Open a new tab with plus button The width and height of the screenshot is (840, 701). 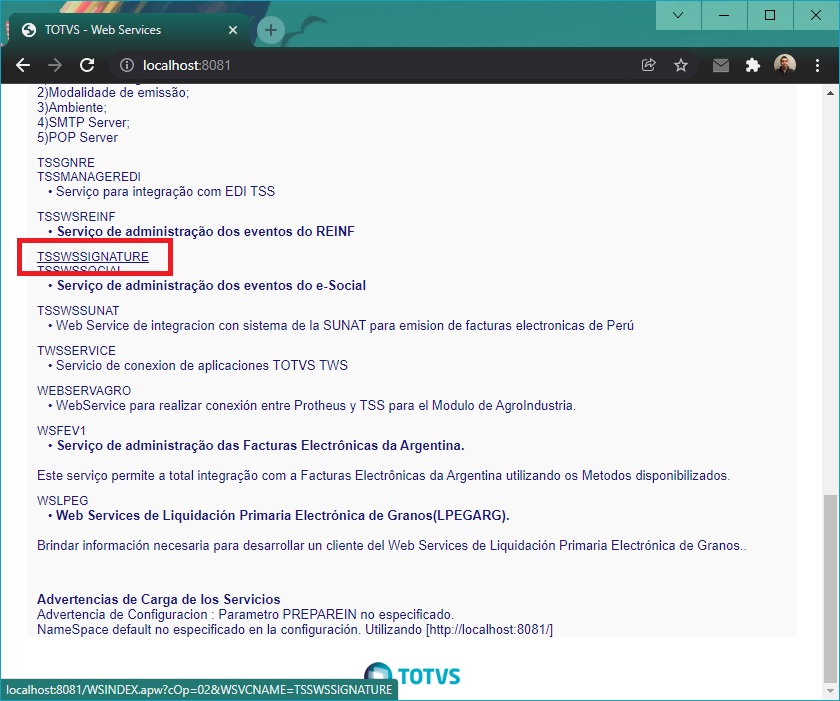click(x=271, y=30)
